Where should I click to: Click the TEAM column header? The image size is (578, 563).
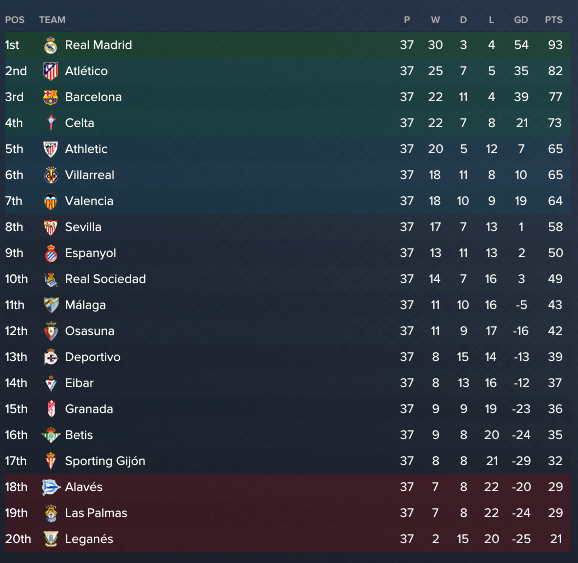[x=52, y=20]
